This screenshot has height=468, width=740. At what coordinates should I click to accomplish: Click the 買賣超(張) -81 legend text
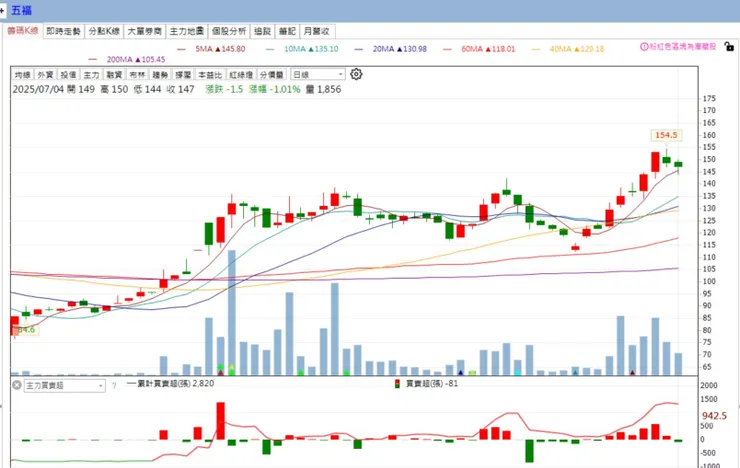pos(432,384)
